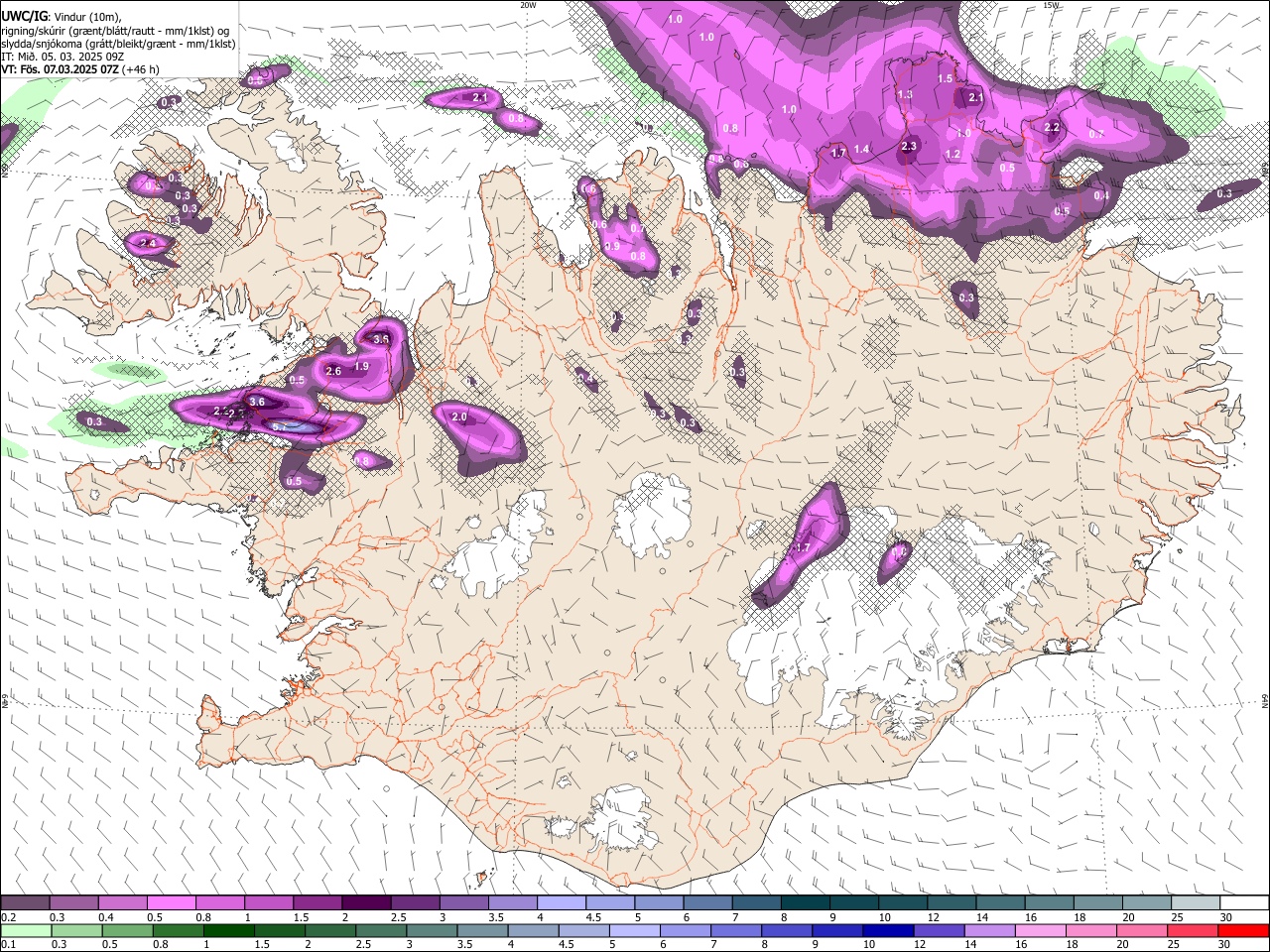Select the 2.4 value in the Westfjords
The height and width of the screenshot is (952, 1270).
tap(149, 243)
